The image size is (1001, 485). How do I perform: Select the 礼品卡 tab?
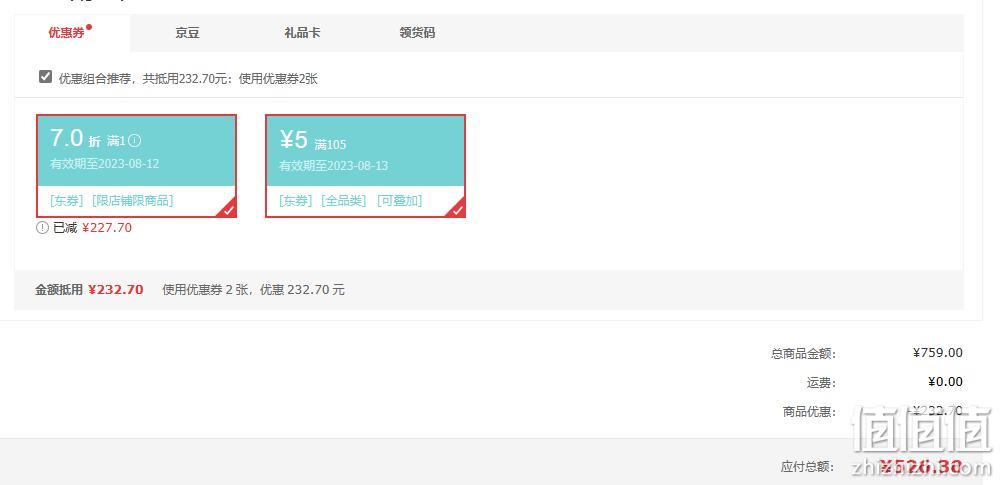[x=302, y=33]
